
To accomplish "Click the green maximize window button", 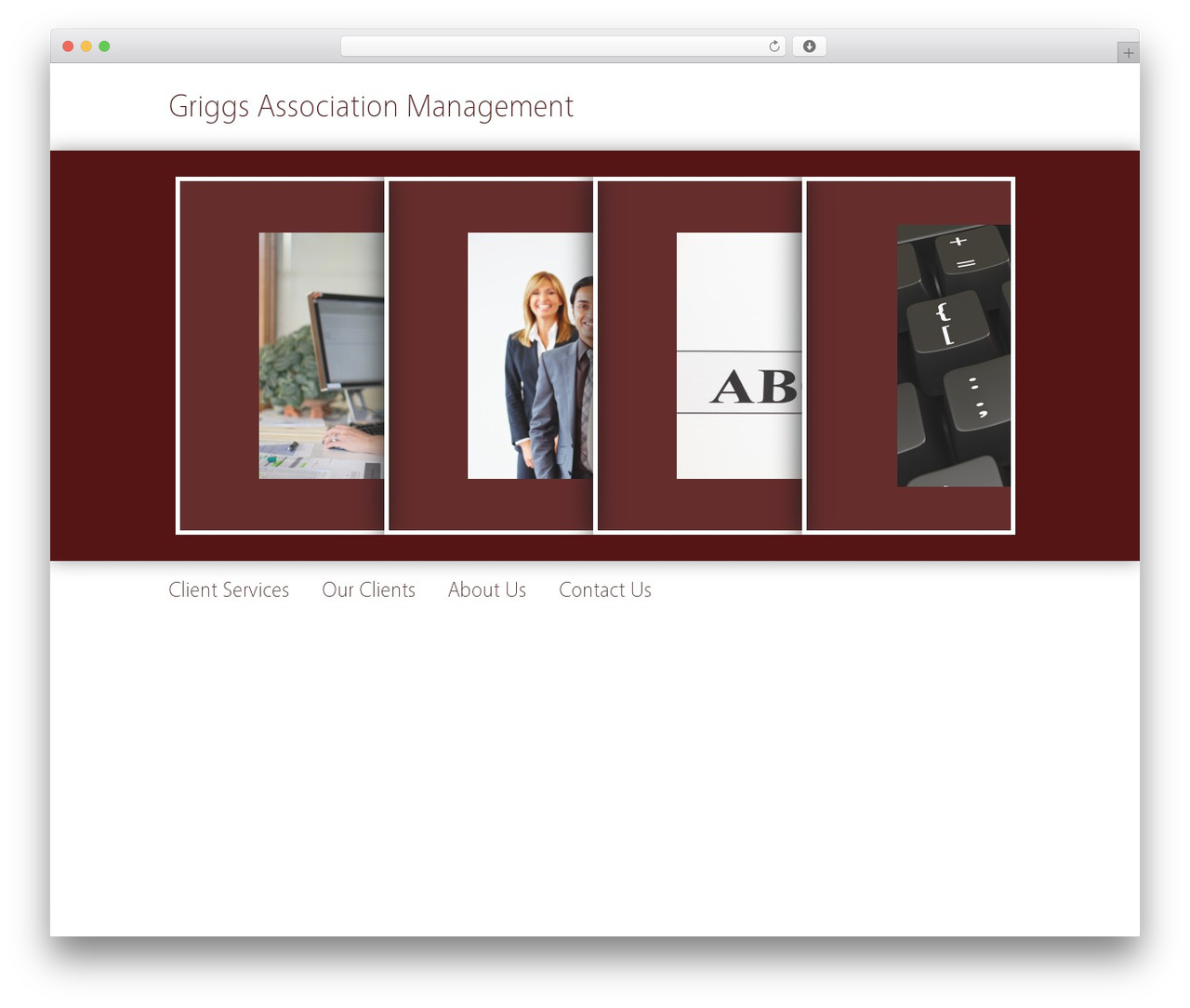I will 104,46.
